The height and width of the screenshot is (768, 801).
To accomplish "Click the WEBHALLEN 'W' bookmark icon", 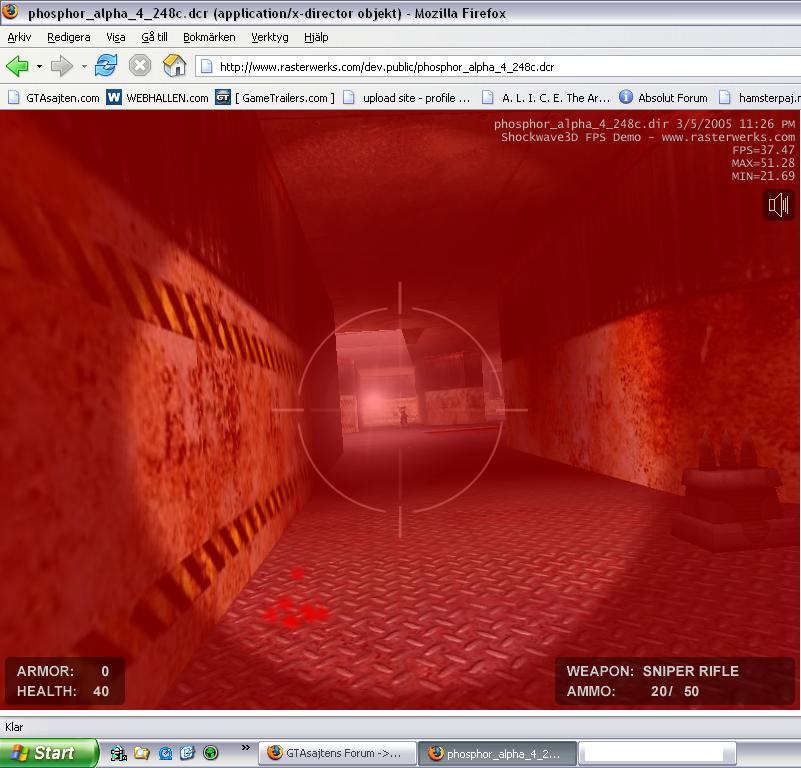I will tap(113, 97).
